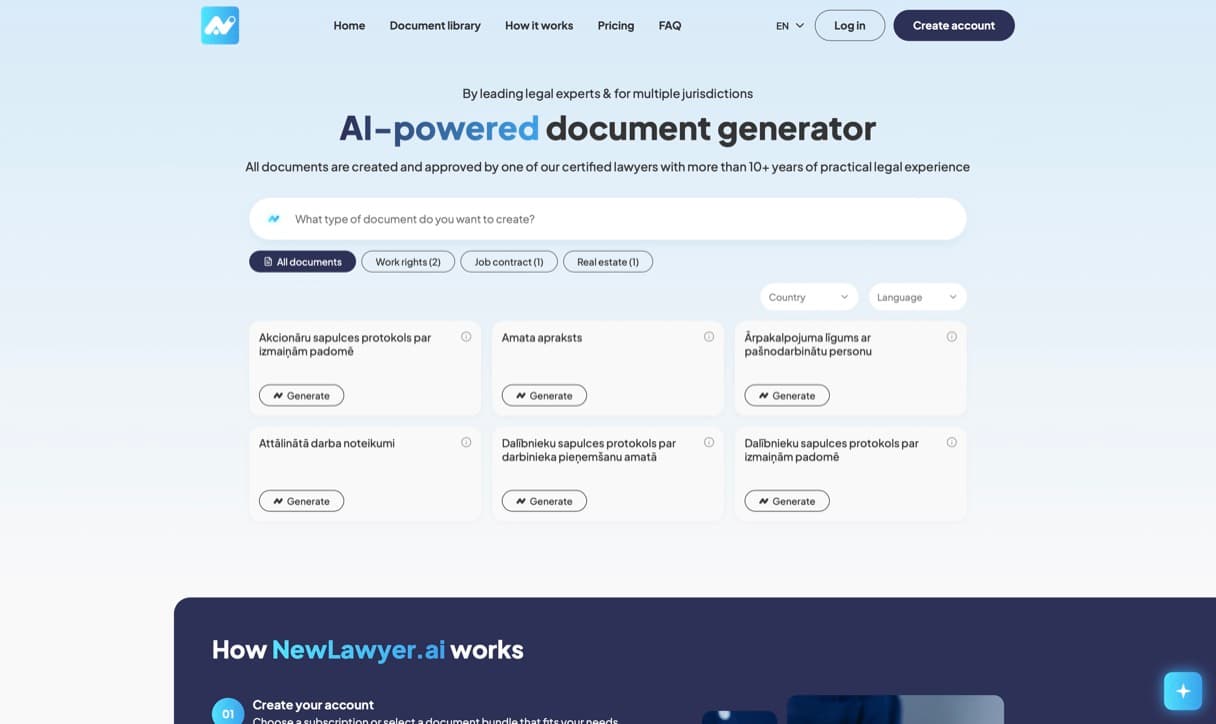This screenshot has height=724, width=1216.
Task: Click the NewLawyer.ai logo icon
Action: pos(220,25)
